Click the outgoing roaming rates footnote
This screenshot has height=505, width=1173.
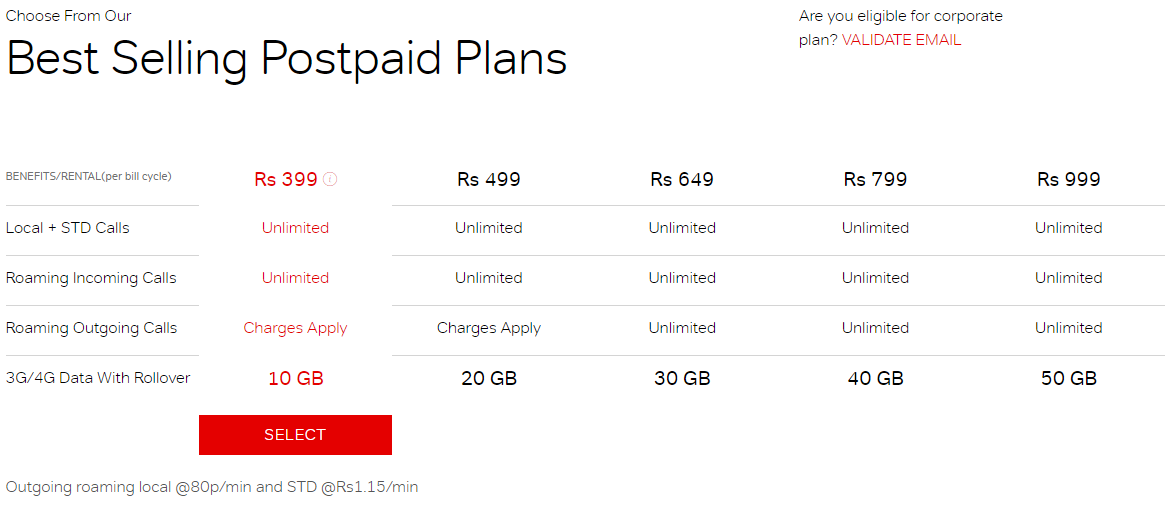212,487
